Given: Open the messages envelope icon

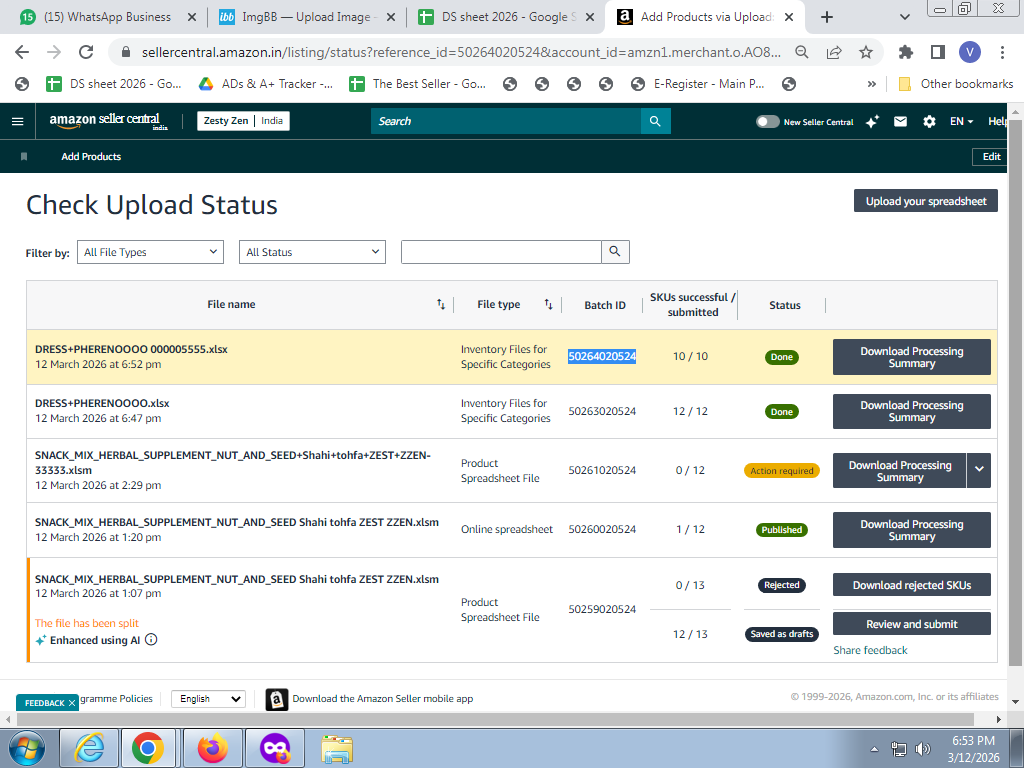Looking at the screenshot, I should click(x=901, y=121).
